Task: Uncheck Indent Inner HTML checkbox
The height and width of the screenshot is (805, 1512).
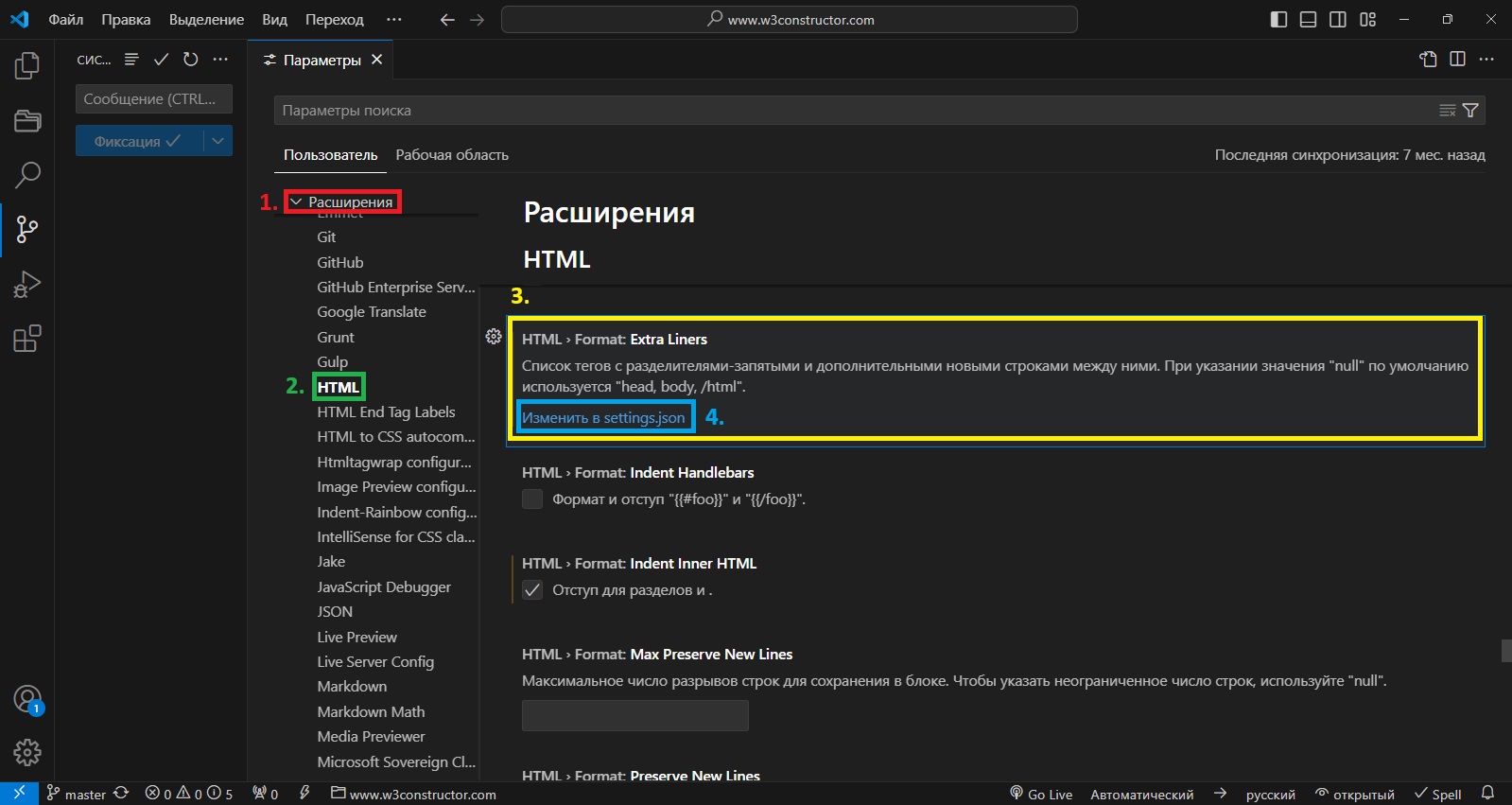Action: point(532,590)
